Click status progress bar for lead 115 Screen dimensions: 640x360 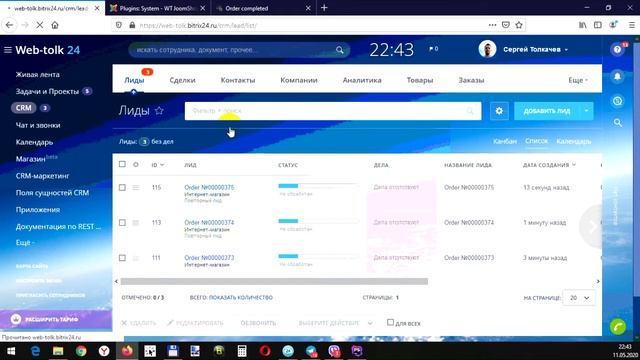click(x=318, y=186)
